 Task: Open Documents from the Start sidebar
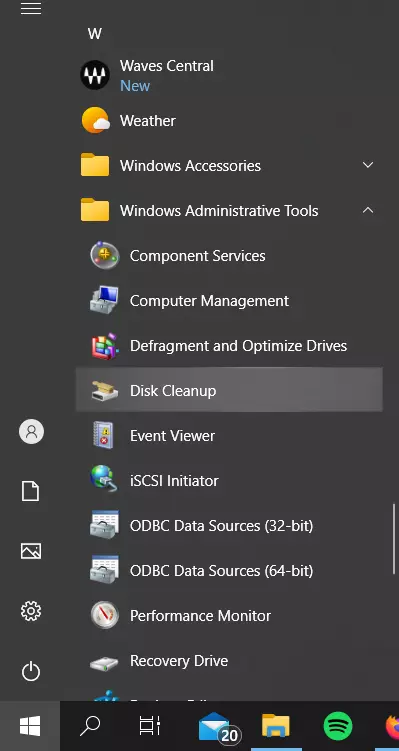pos(31,491)
